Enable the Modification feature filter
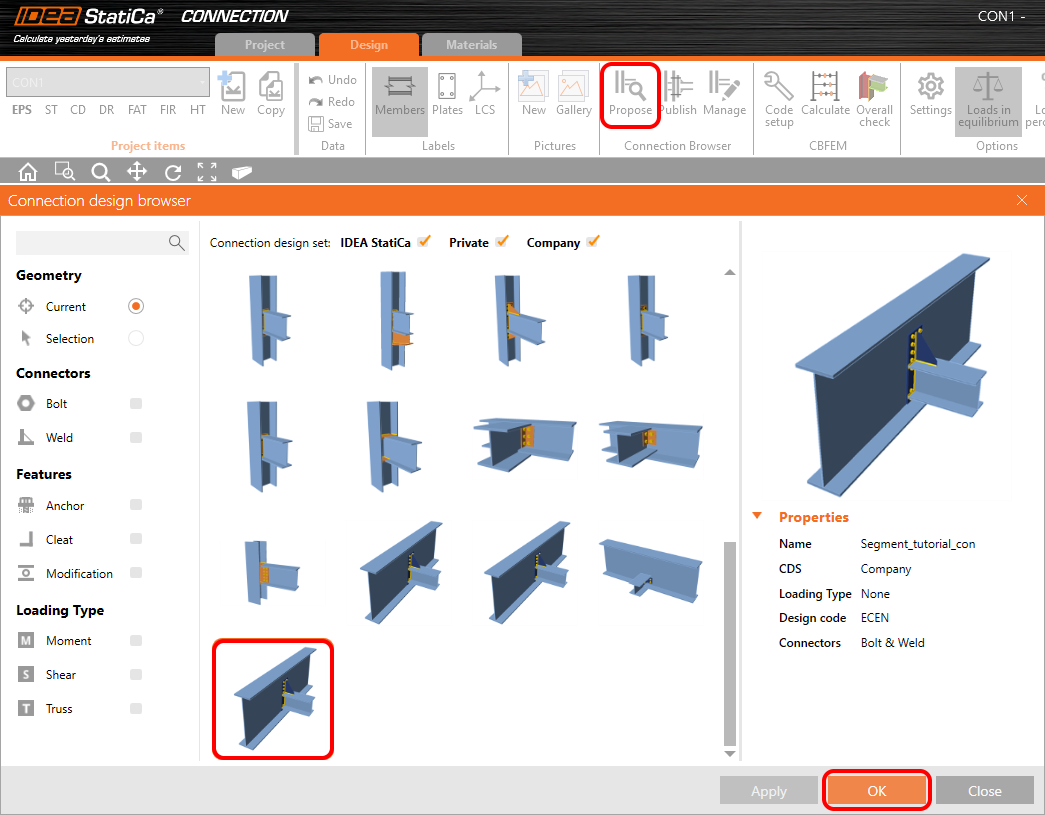The image size is (1045, 815). pyautogui.click(x=136, y=573)
